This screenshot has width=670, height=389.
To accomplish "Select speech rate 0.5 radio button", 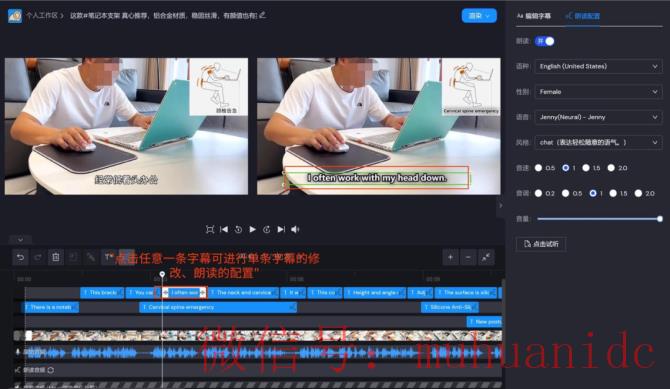I will click(x=538, y=168).
